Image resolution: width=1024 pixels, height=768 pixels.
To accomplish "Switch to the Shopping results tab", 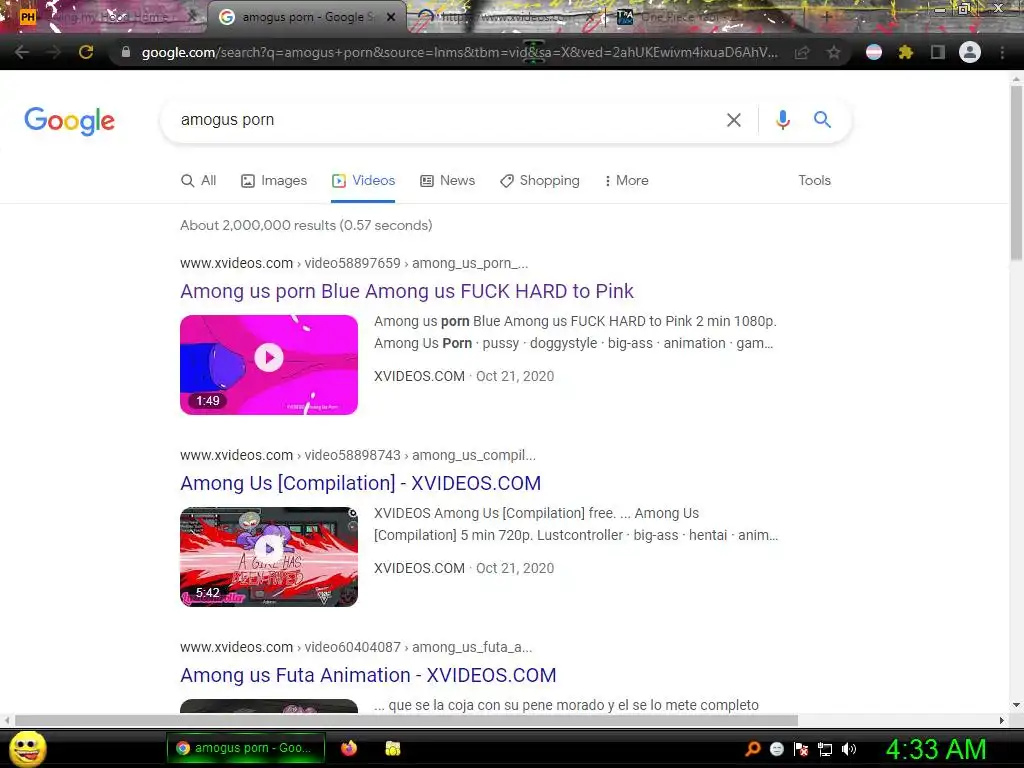I will (x=539, y=181).
